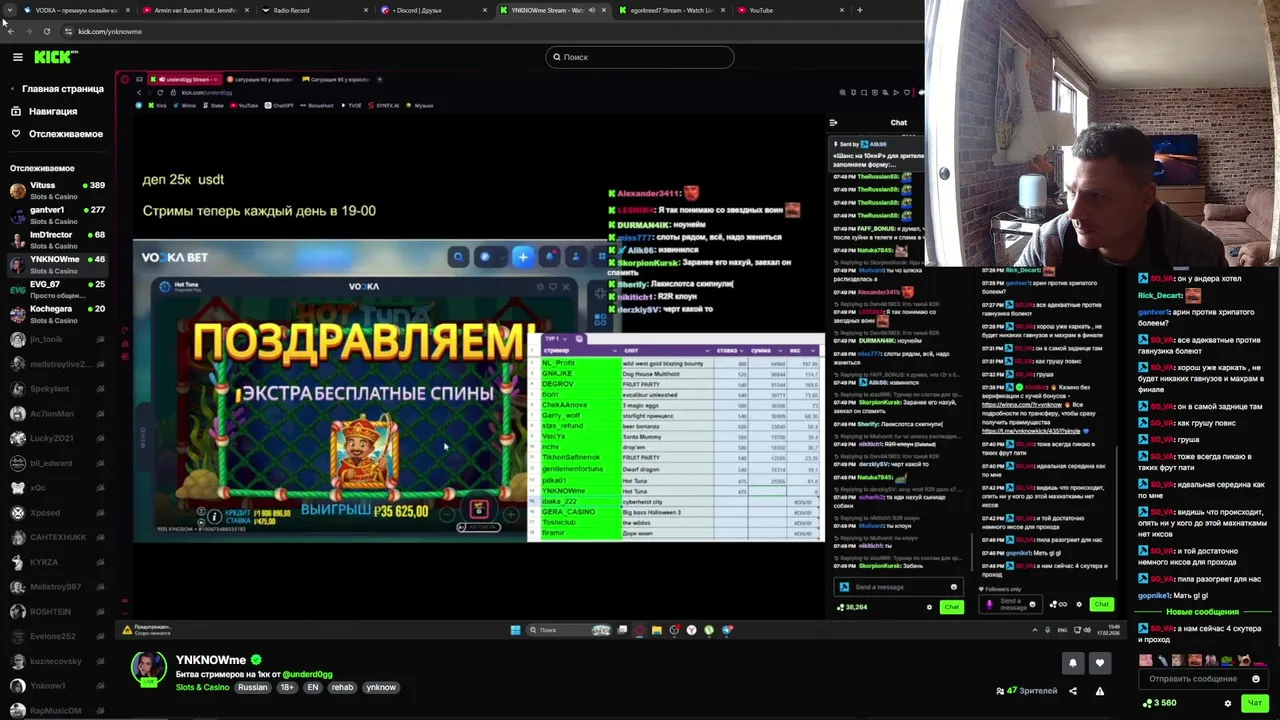The width and height of the screenshot is (1280, 720).
Task: Report the stream with warning icon
Action: (1100, 691)
